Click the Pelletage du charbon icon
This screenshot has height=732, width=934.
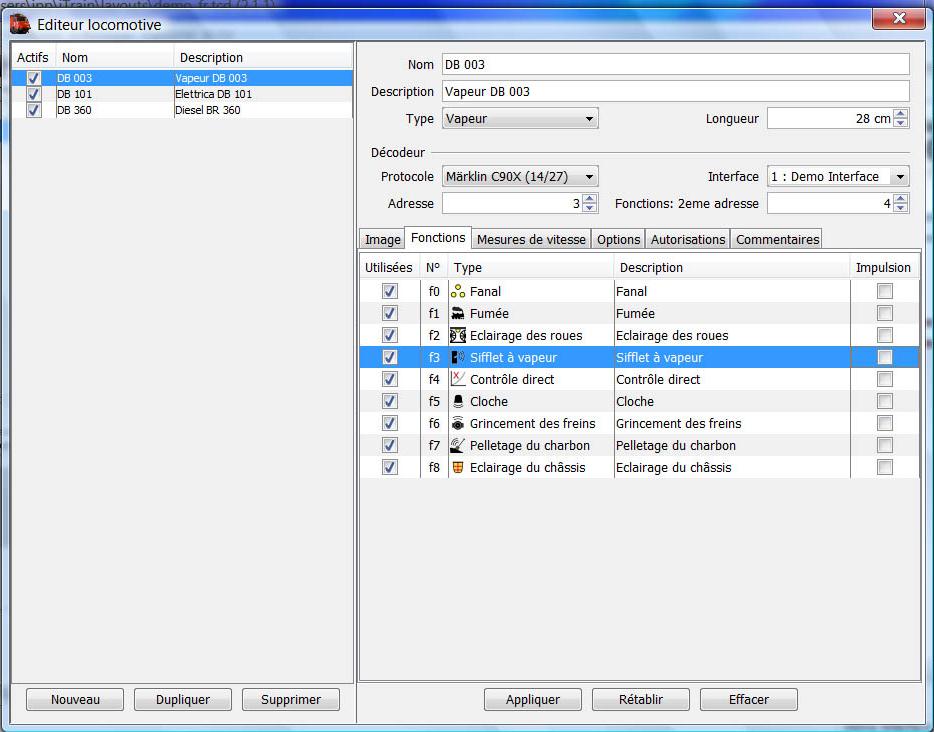pos(458,446)
